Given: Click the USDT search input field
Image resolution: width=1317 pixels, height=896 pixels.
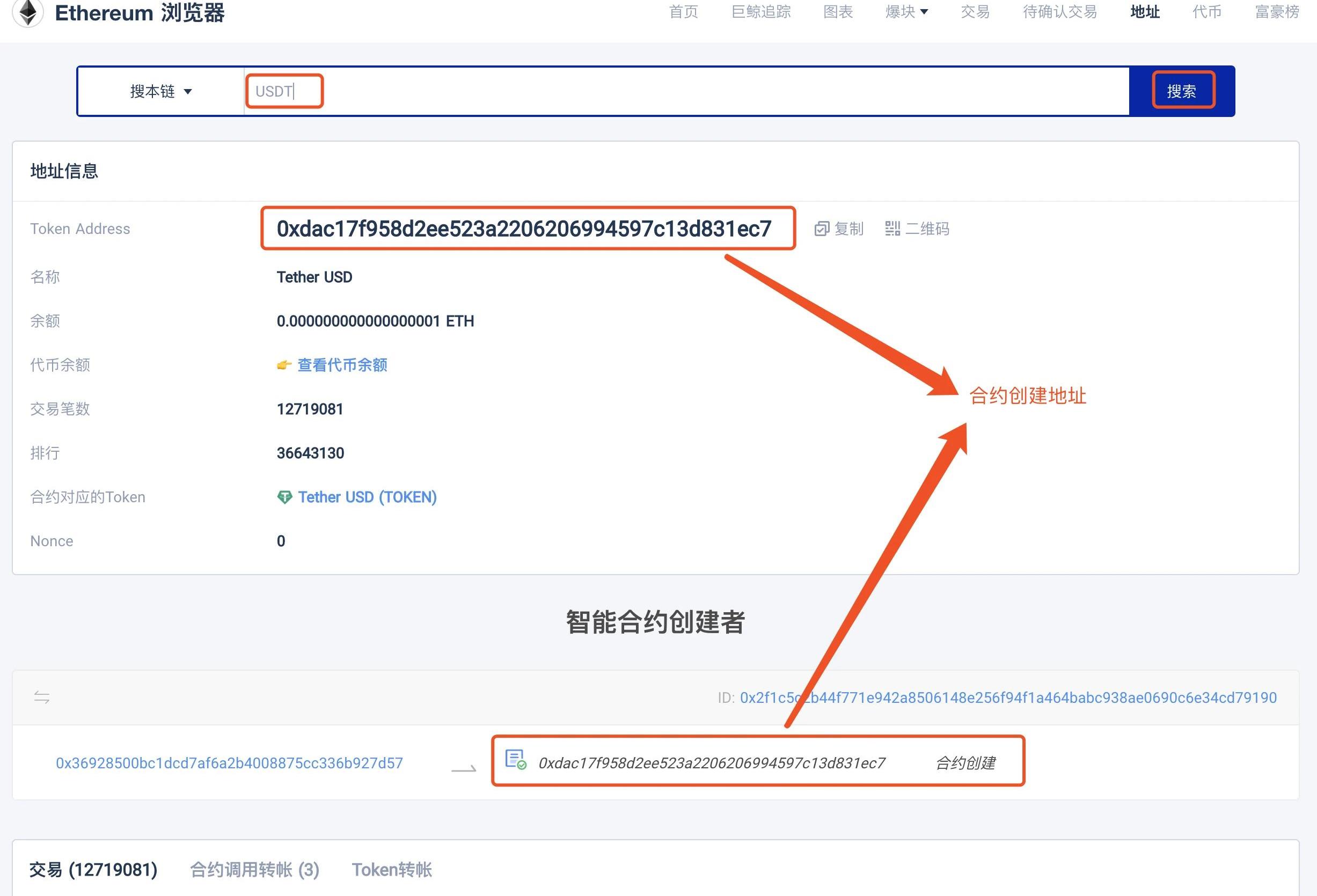Looking at the screenshot, I should point(686,91).
